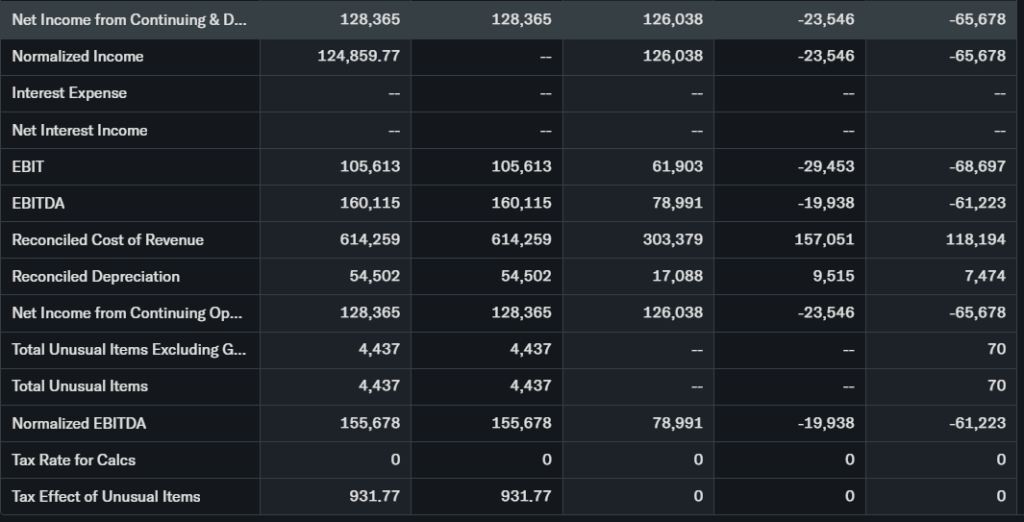Click the Normalized EBITDA row label
Viewport: 1024px width, 522px height.
[x=79, y=423]
